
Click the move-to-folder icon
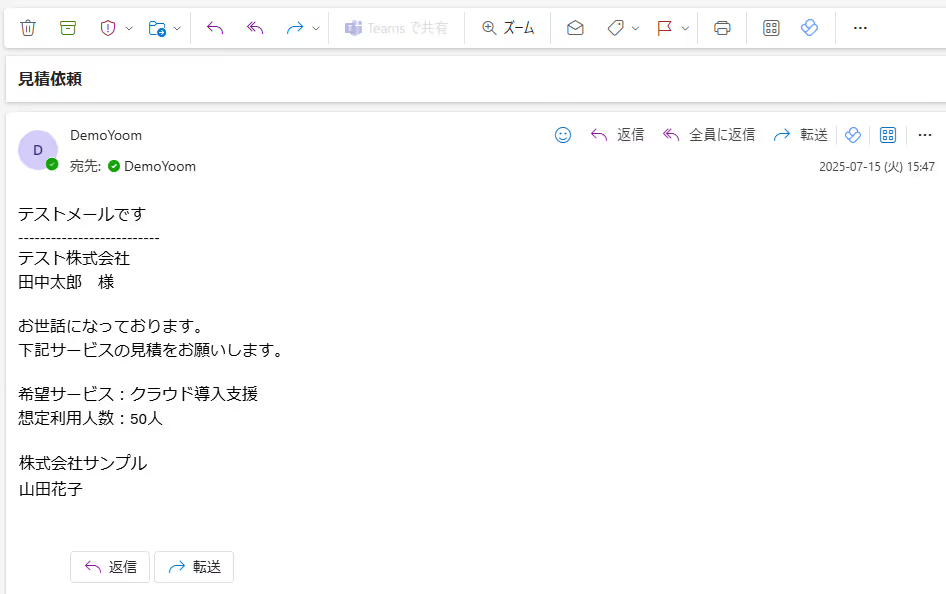click(x=157, y=28)
